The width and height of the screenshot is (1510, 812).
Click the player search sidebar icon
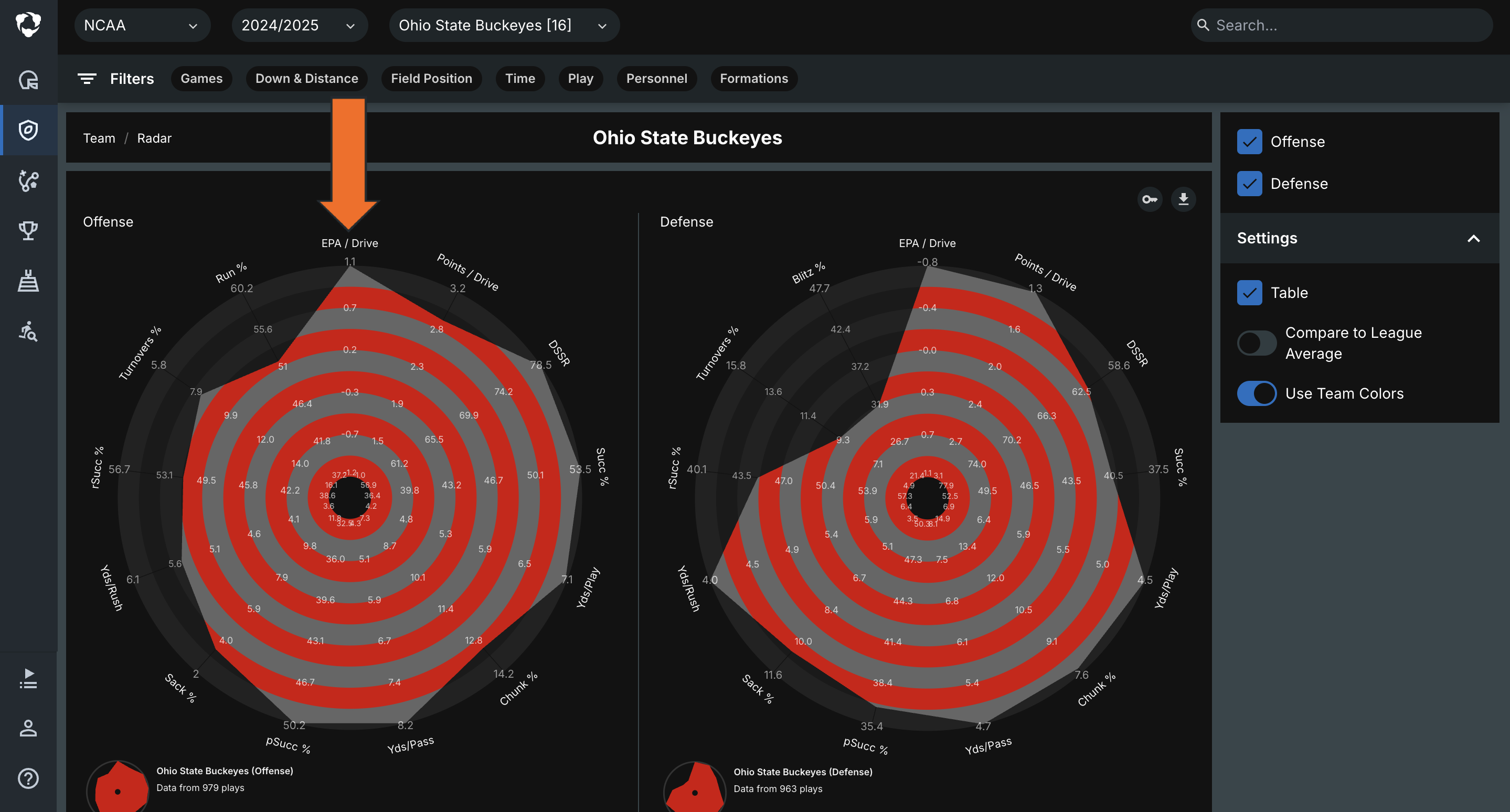[28, 332]
